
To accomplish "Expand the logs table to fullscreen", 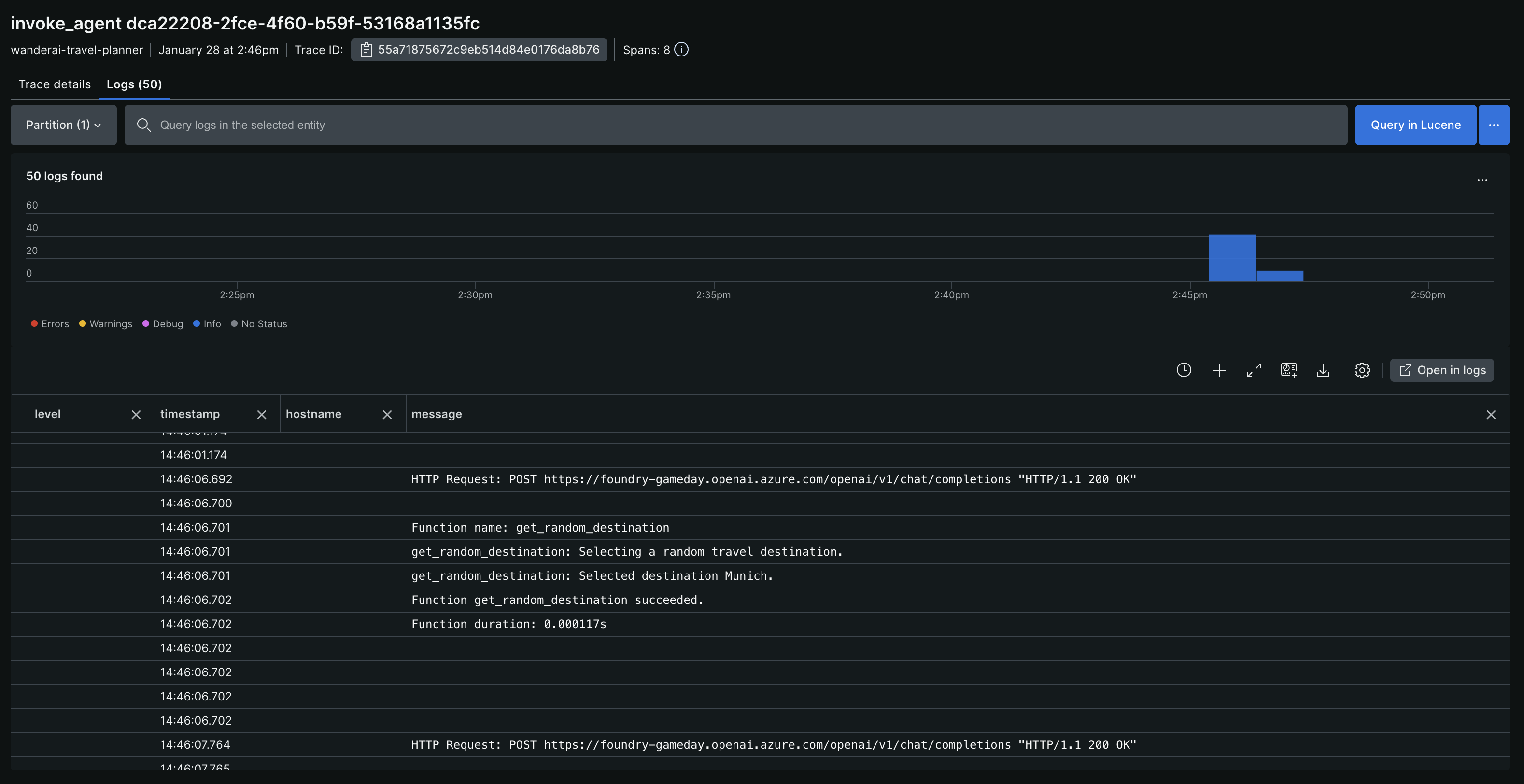I will coord(1254,370).
